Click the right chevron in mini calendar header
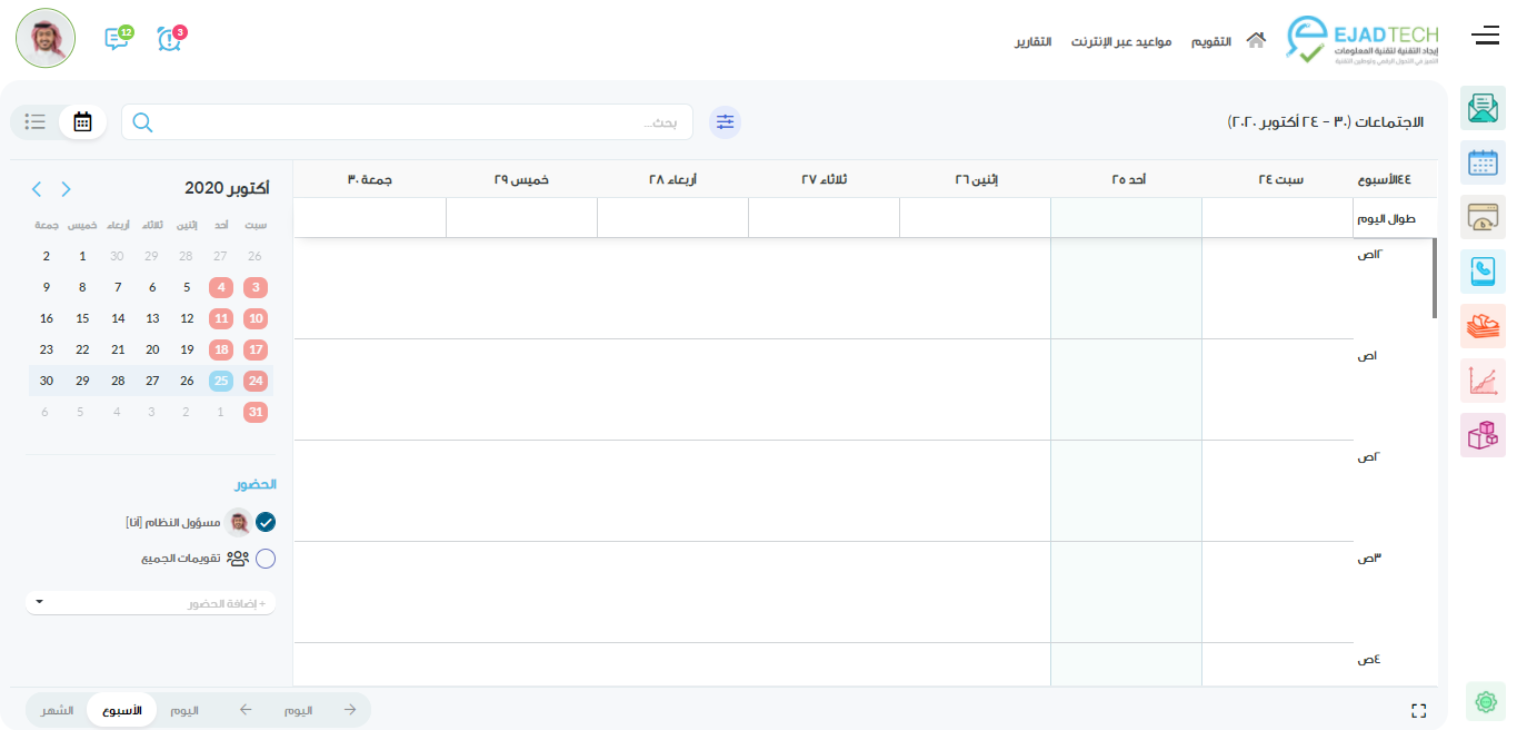1517x730 pixels. click(x=66, y=189)
